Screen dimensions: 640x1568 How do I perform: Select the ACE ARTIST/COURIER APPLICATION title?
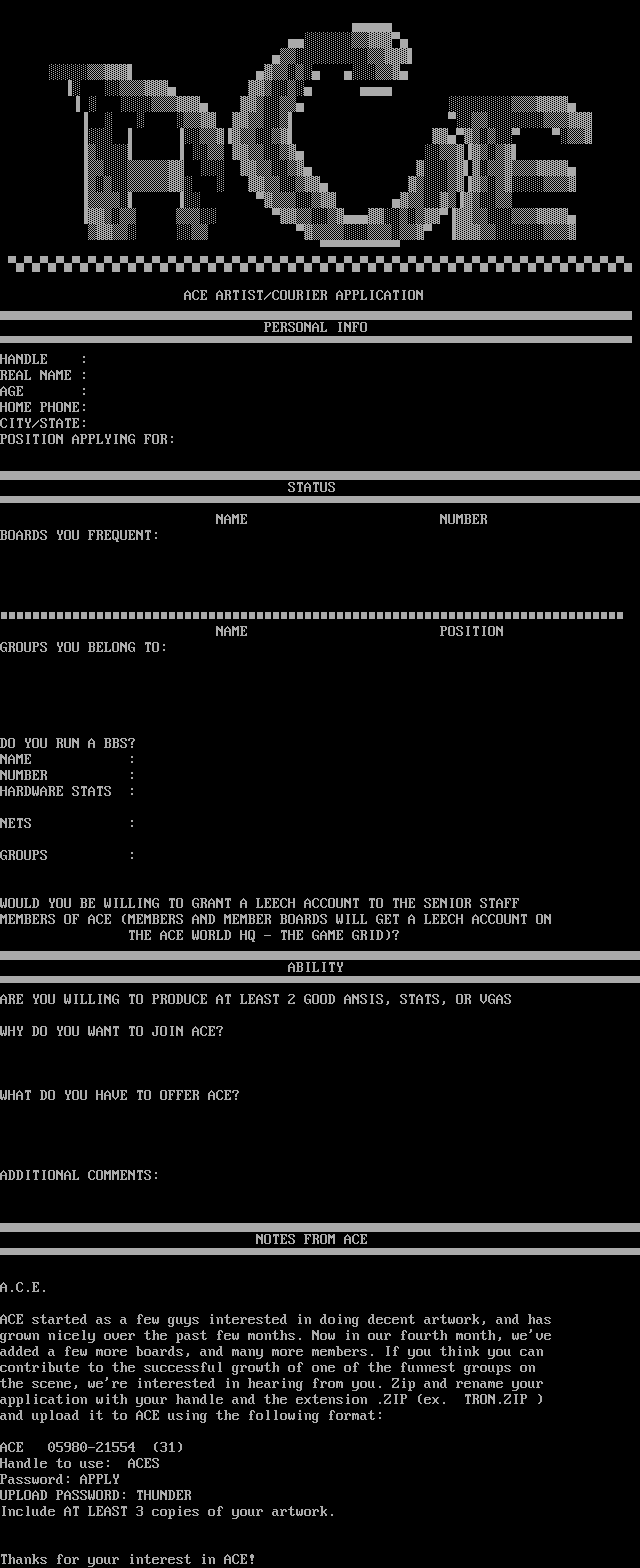303,295
